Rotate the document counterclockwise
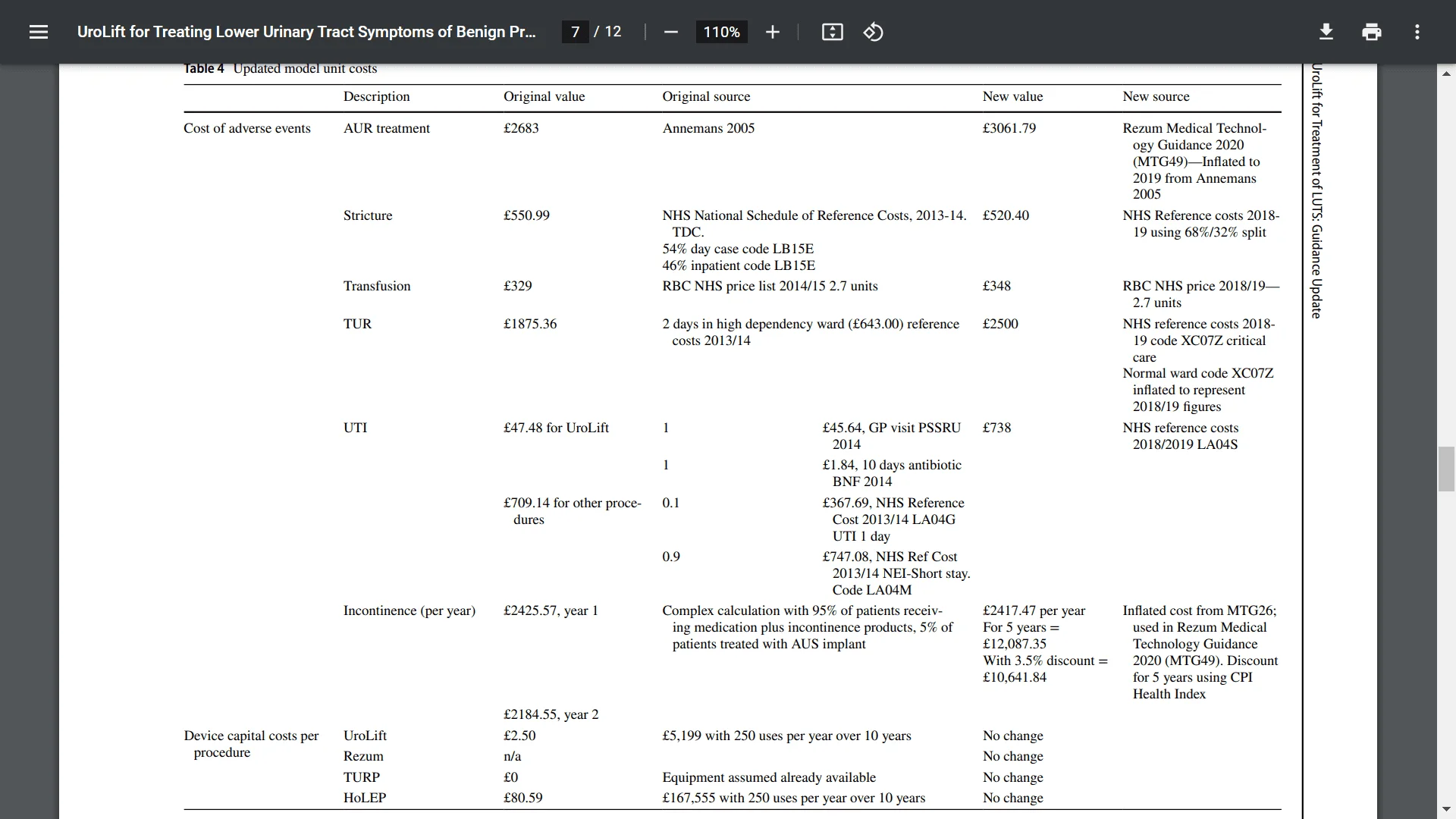 (873, 32)
